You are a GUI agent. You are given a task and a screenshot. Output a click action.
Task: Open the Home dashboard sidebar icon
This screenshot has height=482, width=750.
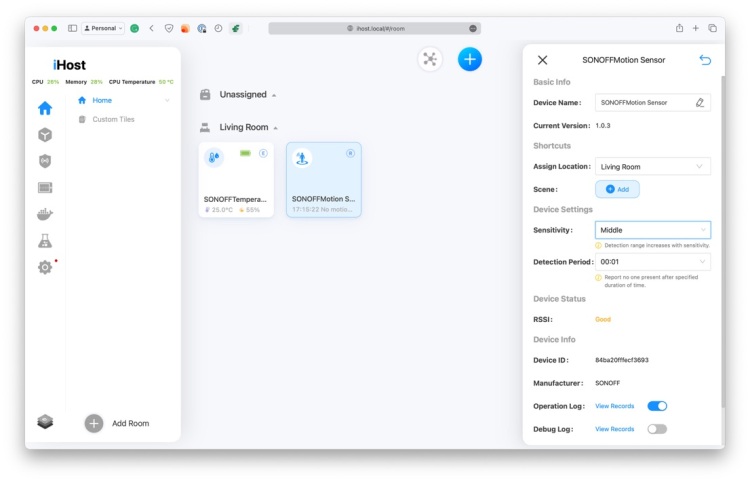pos(45,108)
